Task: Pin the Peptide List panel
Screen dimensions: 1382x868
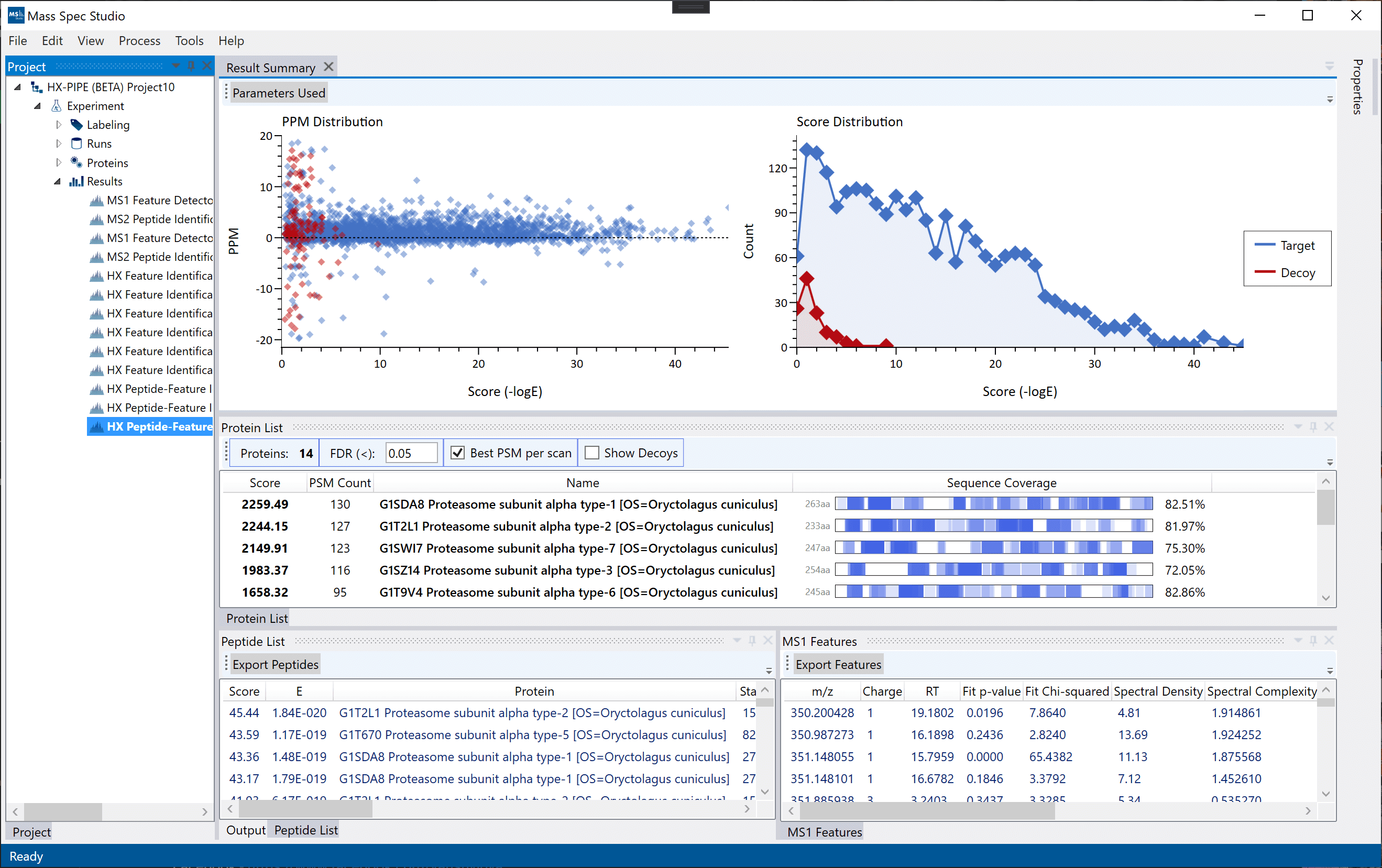Action: 752,641
